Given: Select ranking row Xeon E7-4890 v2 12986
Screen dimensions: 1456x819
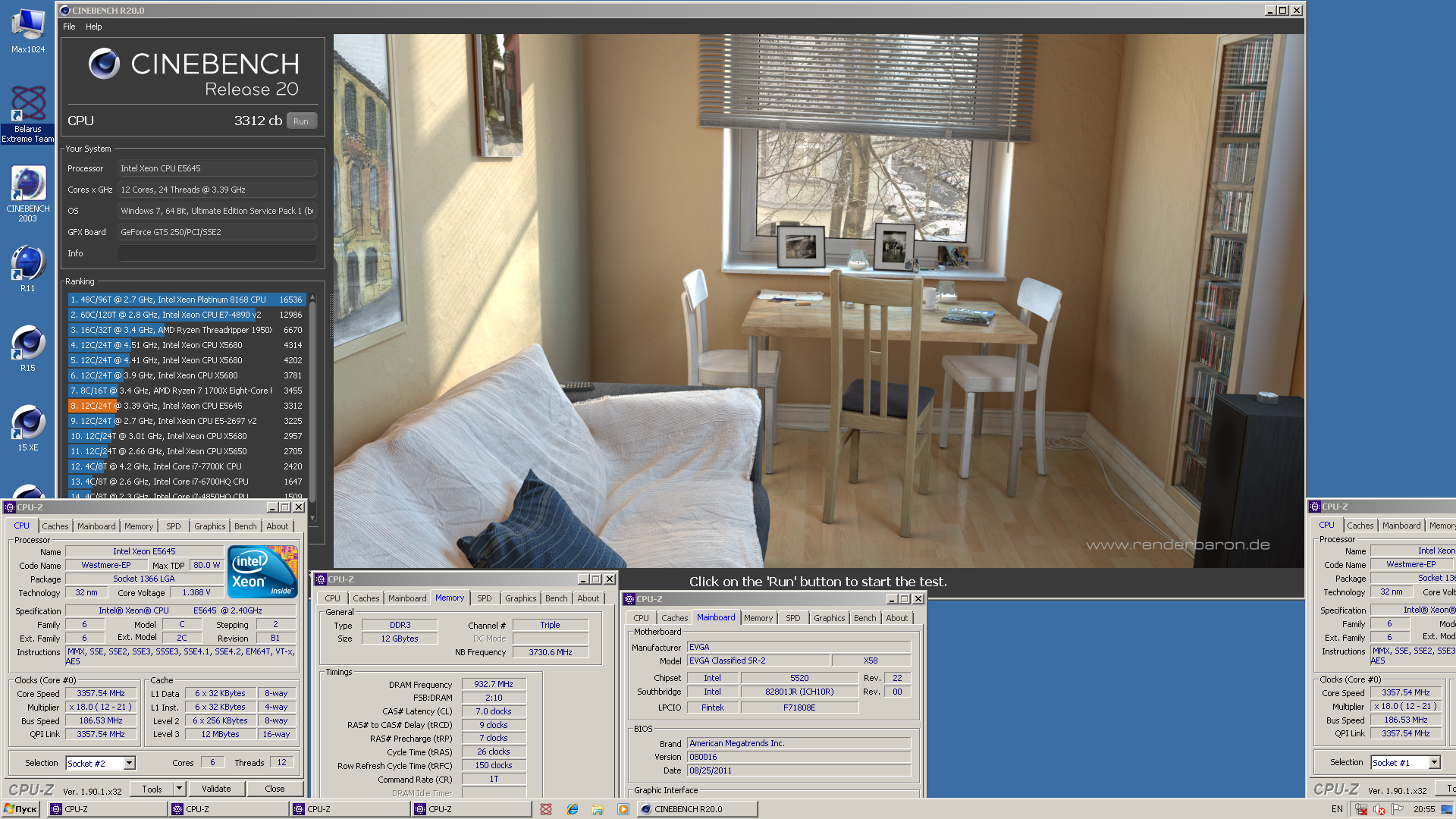Looking at the screenshot, I should tap(187, 315).
